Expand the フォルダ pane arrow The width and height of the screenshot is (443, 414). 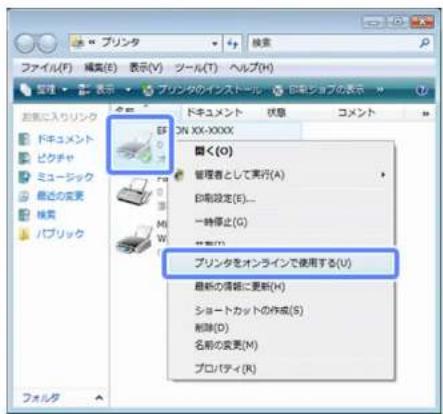(x=99, y=397)
